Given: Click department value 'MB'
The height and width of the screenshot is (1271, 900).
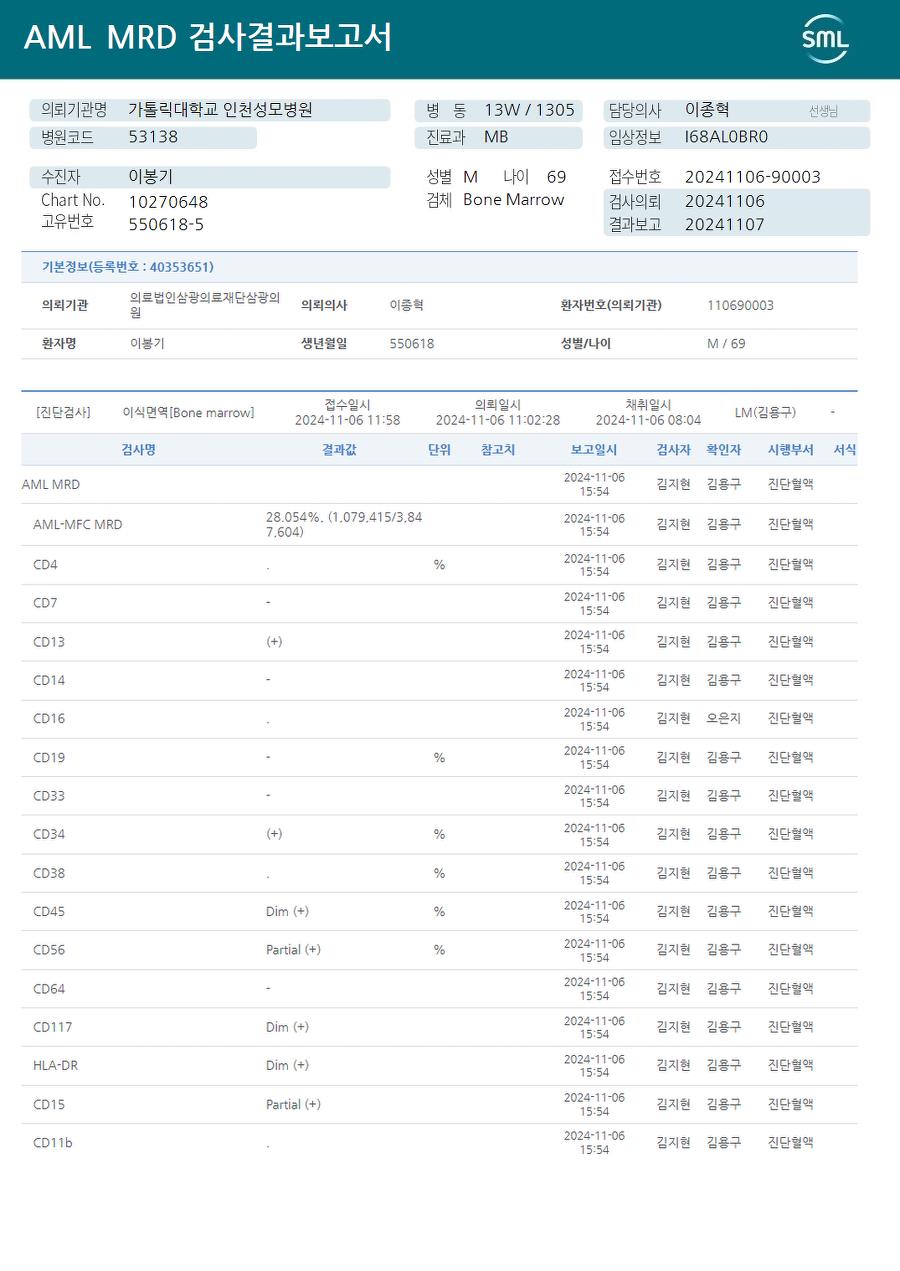Looking at the screenshot, I should (x=496, y=137).
